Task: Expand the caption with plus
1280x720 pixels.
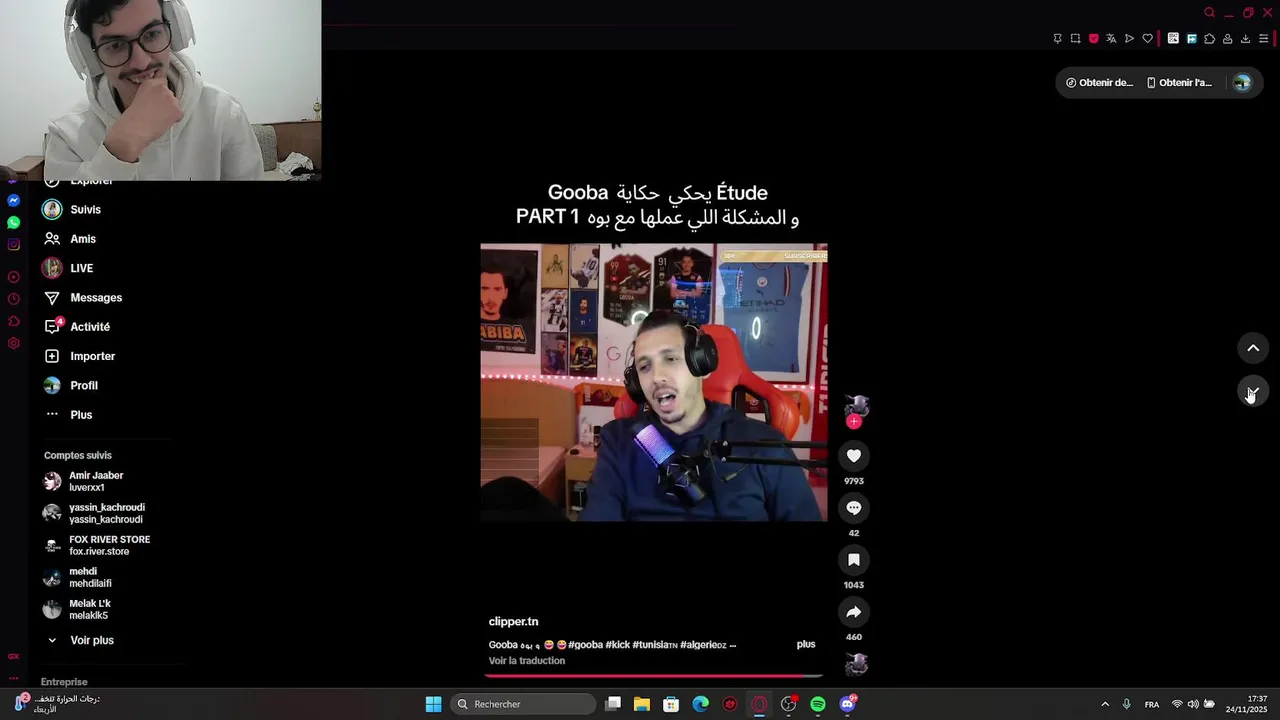Action: 806,645
